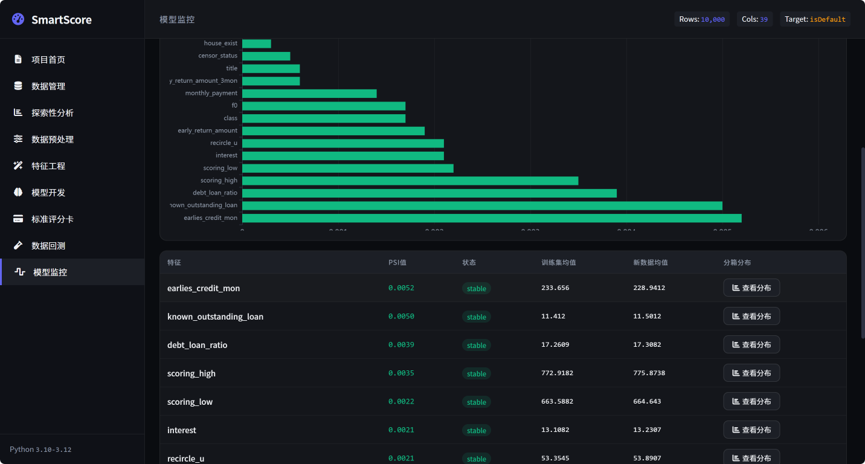Click feature name known_outstanding_loan in table
865x464 pixels.
(x=215, y=317)
